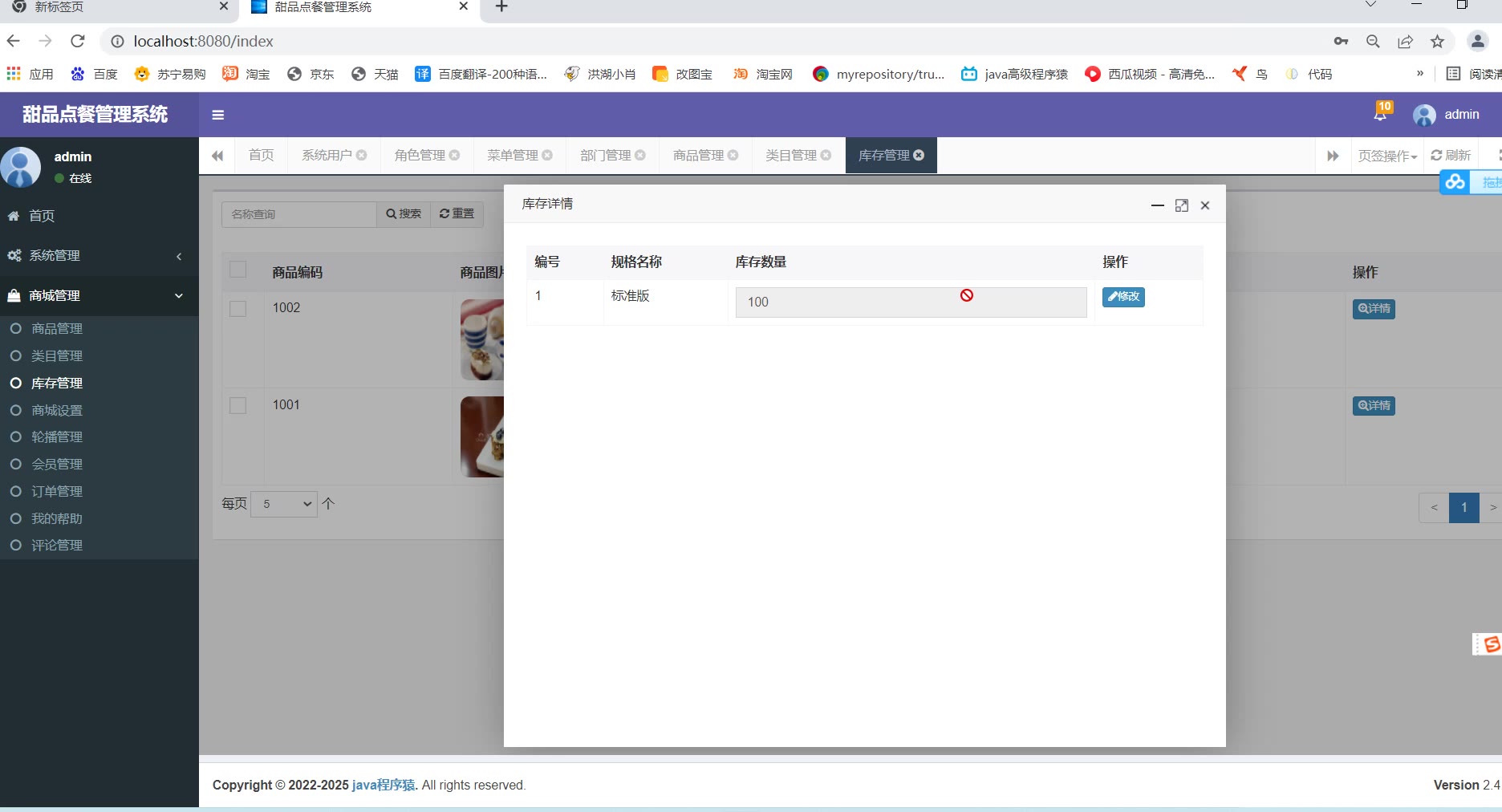
Task: Click 详情 button for product 1001
Action: tap(1374, 406)
